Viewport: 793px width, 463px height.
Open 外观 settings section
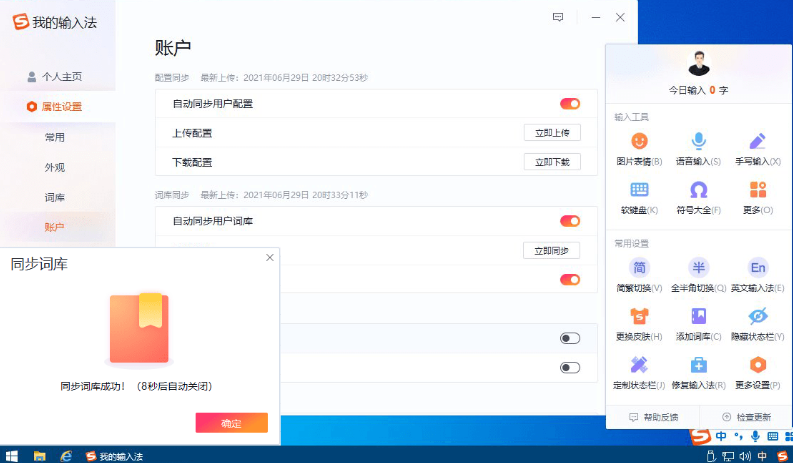pyautogui.click(x=55, y=167)
